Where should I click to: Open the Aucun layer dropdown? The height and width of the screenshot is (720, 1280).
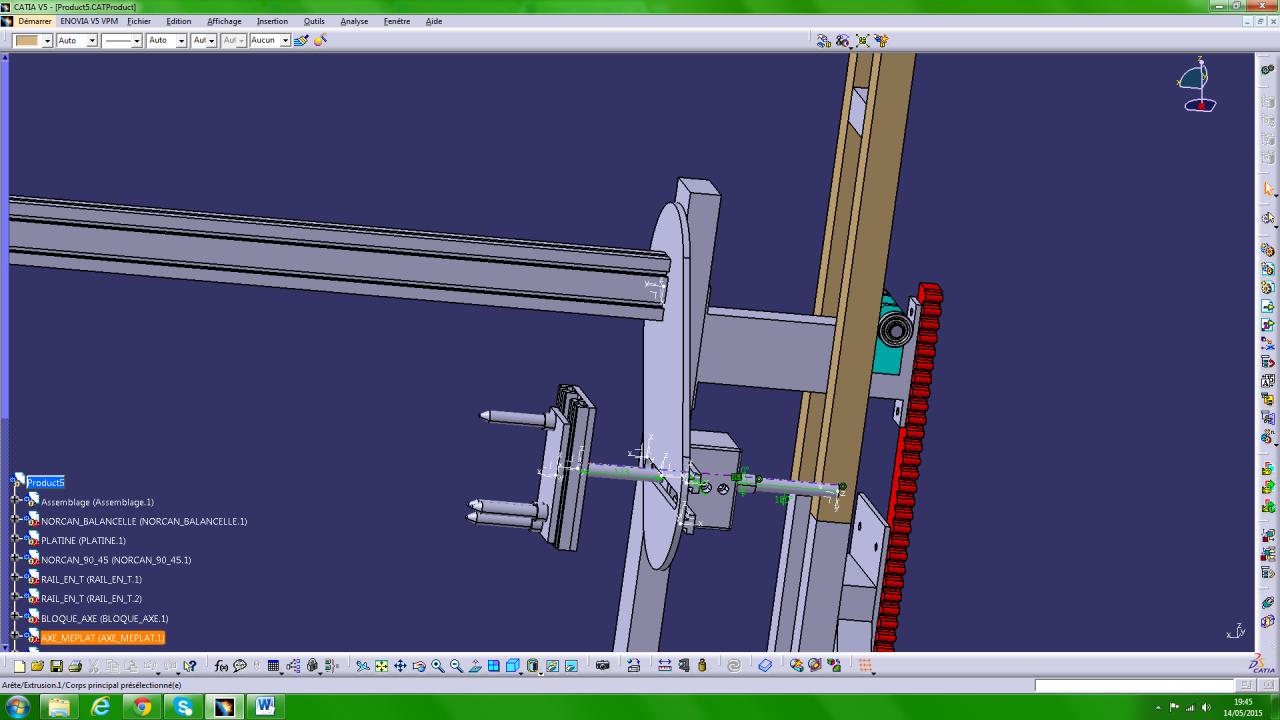click(x=285, y=41)
